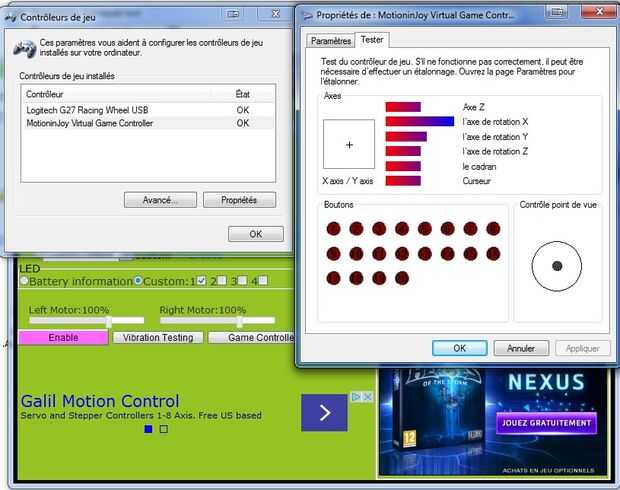The height and width of the screenshot is (490, 620).
Task: Click the AdChoices icon on Galil ad
Action: (356, 396)
